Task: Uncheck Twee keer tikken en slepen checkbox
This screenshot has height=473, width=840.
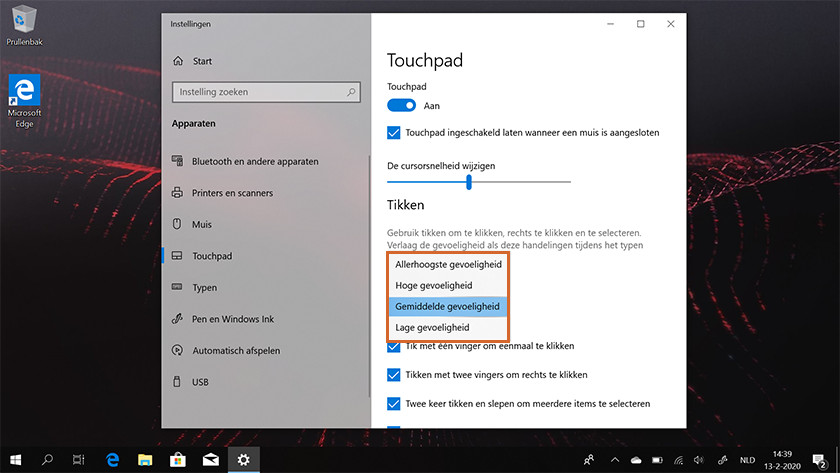Action: (394, 403)
